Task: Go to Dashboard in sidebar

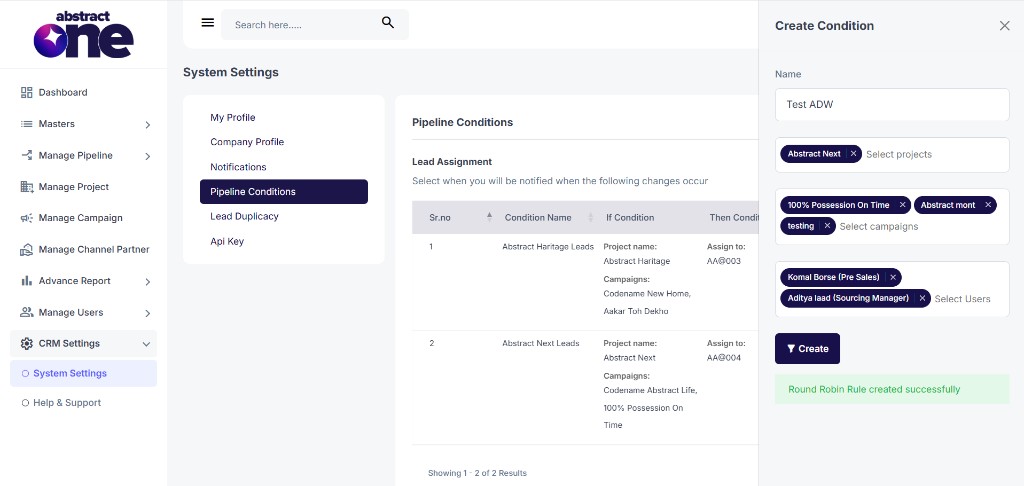Action: coord(63,93)
